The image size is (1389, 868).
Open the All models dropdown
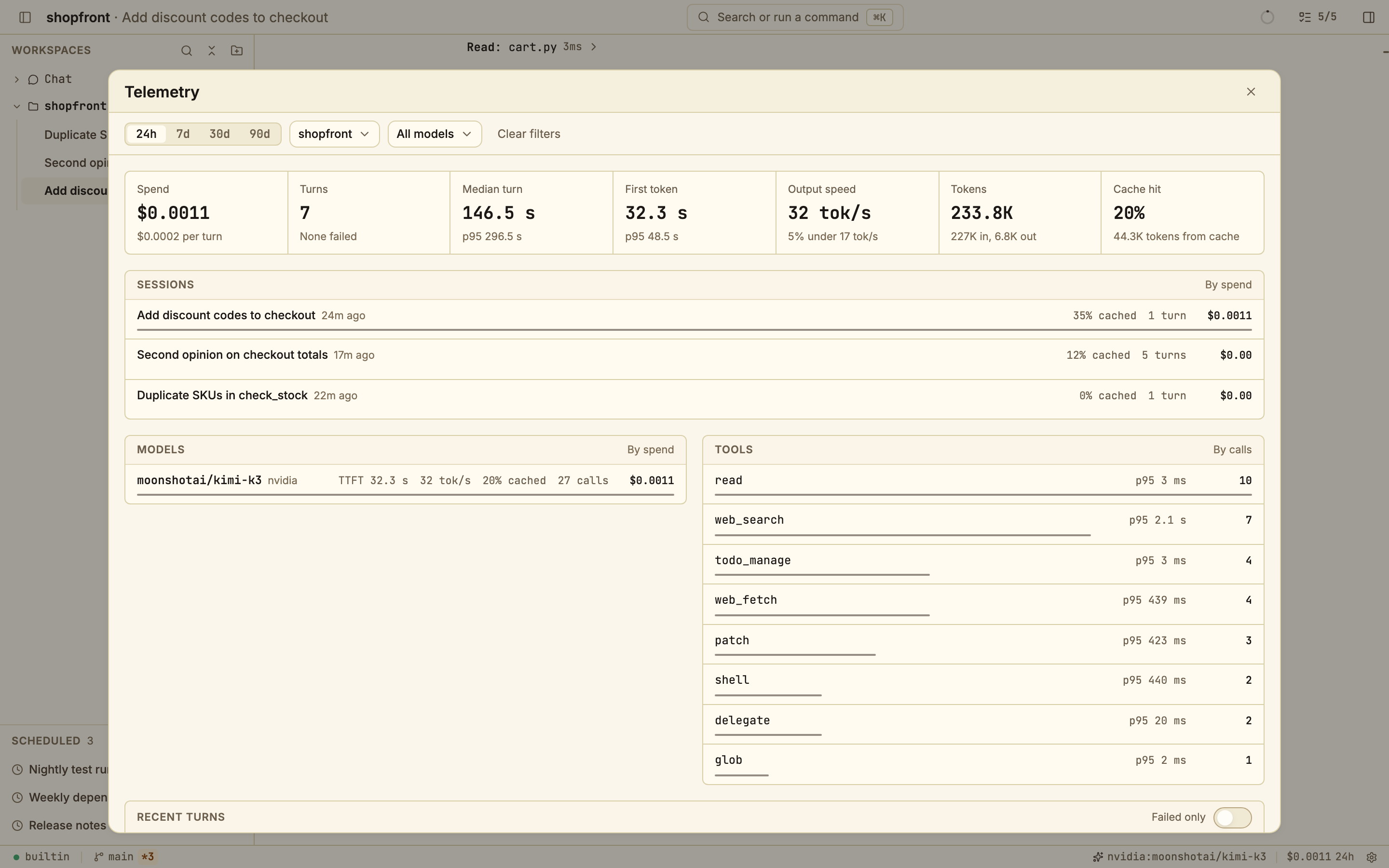pyautogui.click(x=435, y=134)
